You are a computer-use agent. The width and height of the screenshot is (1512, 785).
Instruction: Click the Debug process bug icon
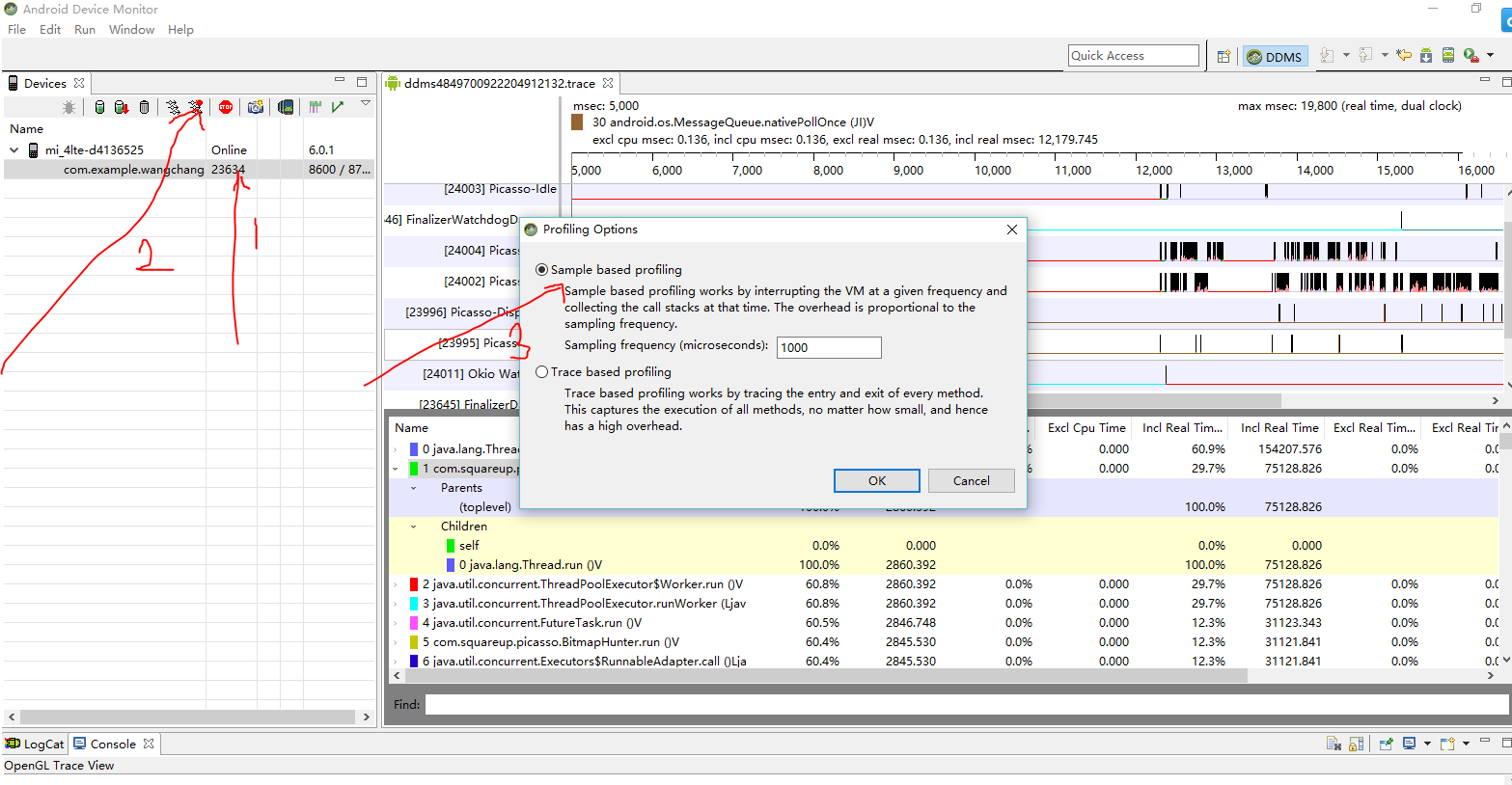(69, 107)
